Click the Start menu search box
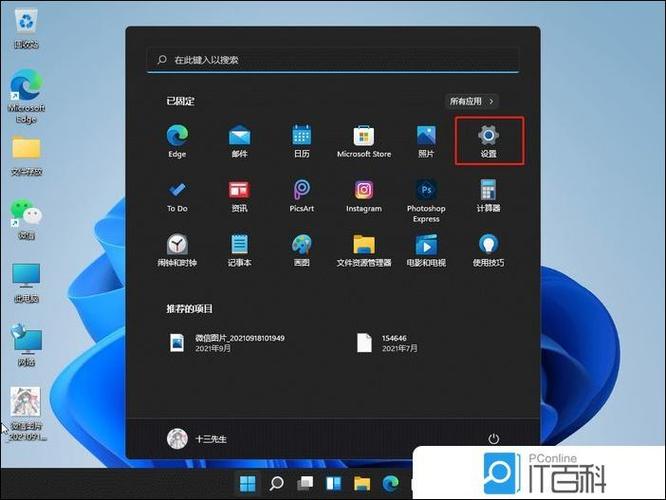The width and height of the screenshot is (666, 500). click(x=332, y=60)
